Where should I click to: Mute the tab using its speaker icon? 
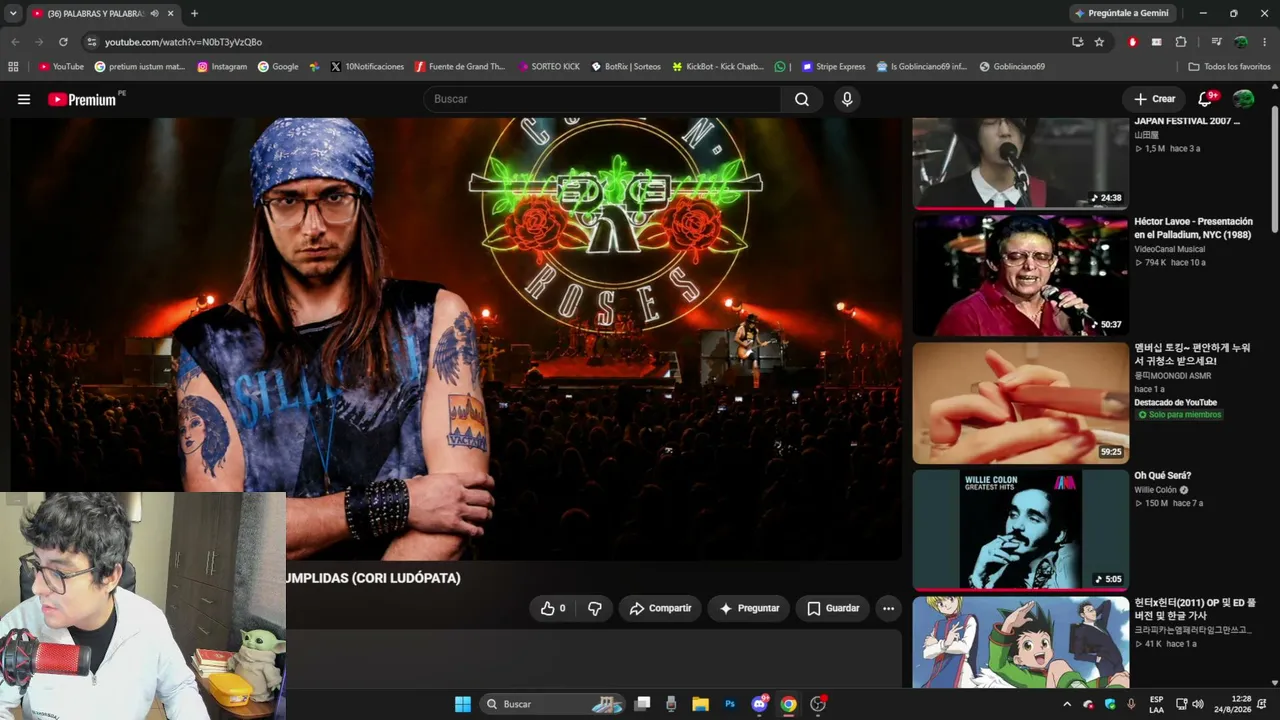click(x=154, y=13)
